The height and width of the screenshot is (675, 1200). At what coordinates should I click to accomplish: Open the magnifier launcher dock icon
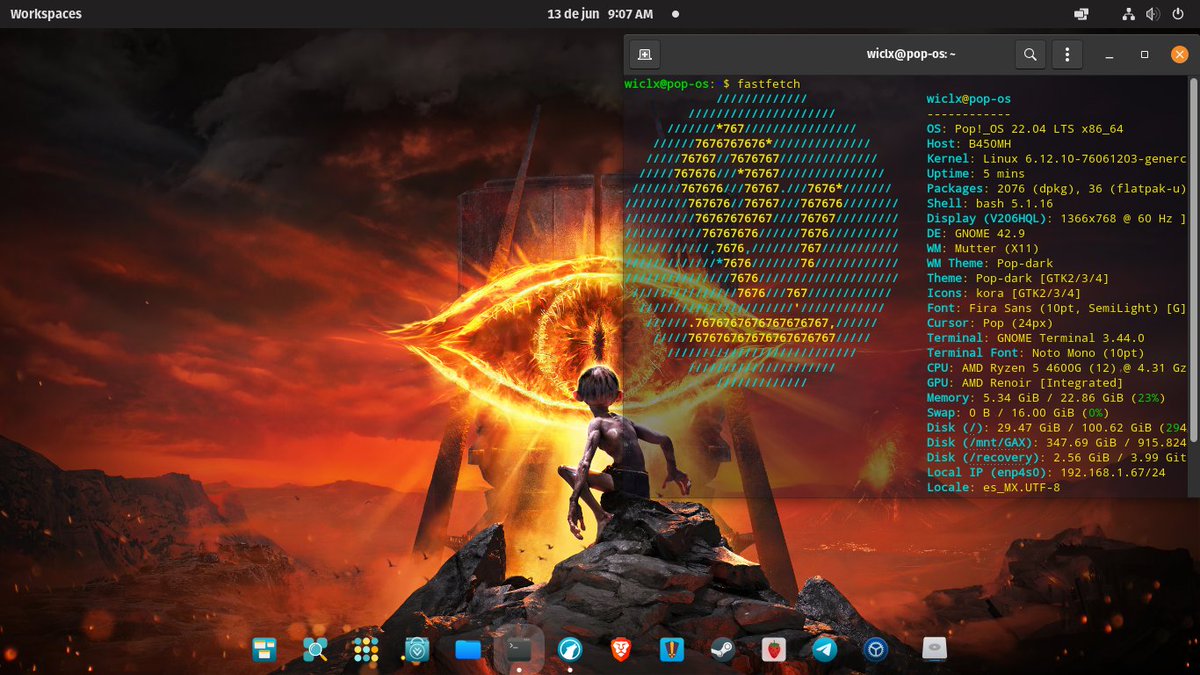pyautogui.click(x=316, y=650)
